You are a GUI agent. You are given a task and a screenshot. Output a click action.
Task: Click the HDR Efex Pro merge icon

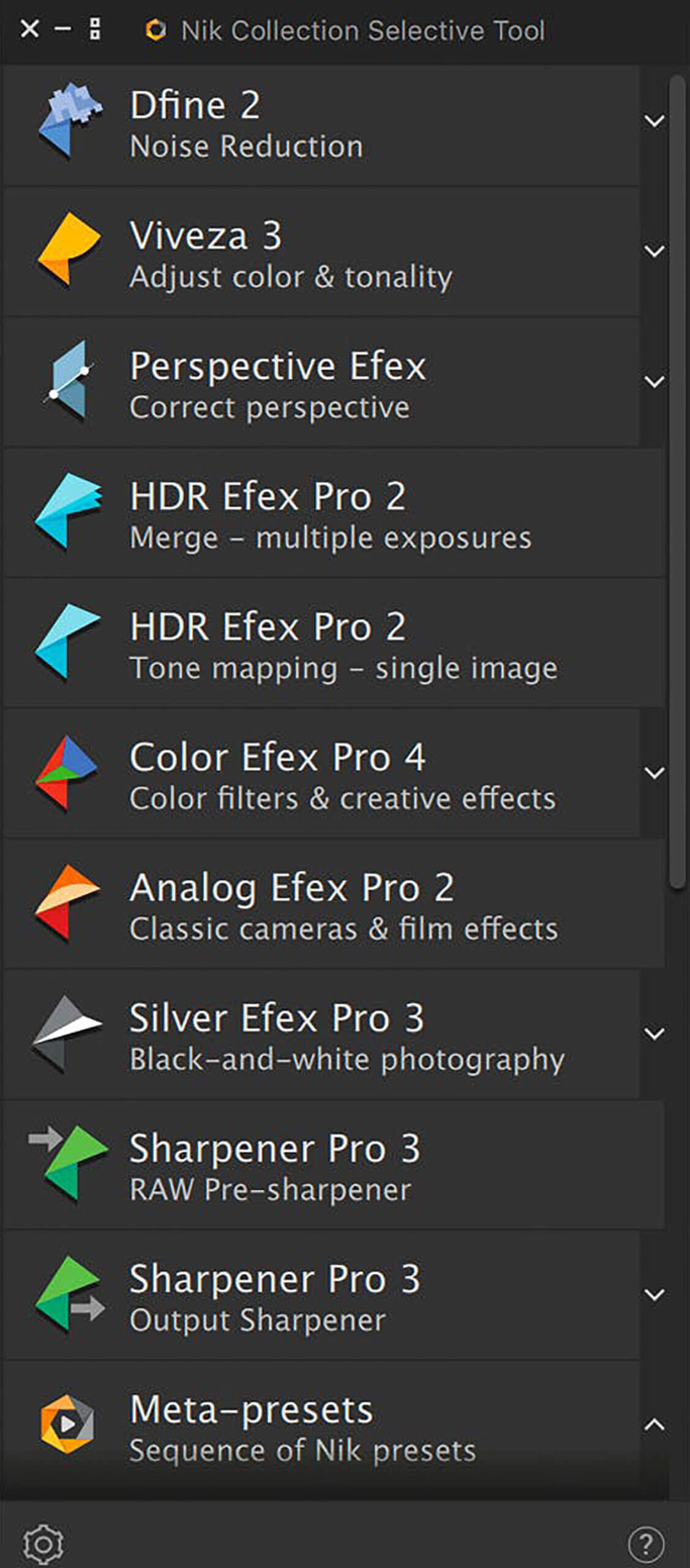(69, 511)
